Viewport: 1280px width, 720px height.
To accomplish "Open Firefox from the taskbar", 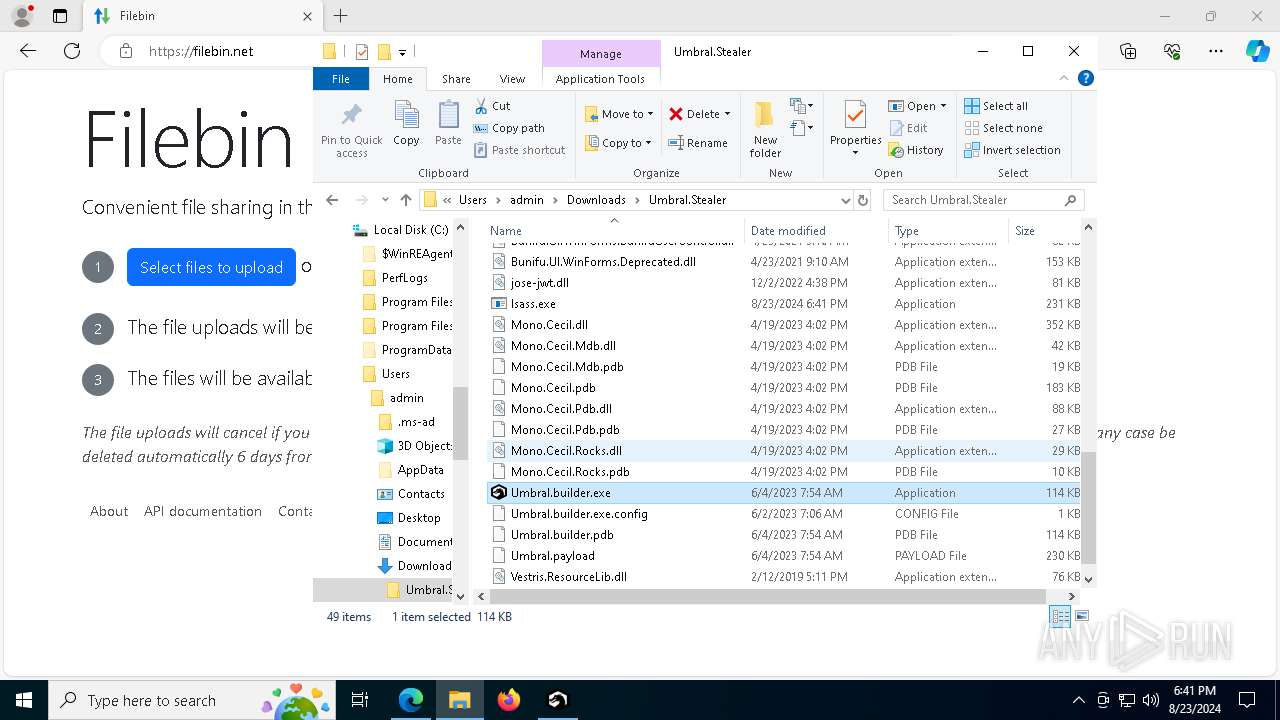I will (x=509, y=700).
